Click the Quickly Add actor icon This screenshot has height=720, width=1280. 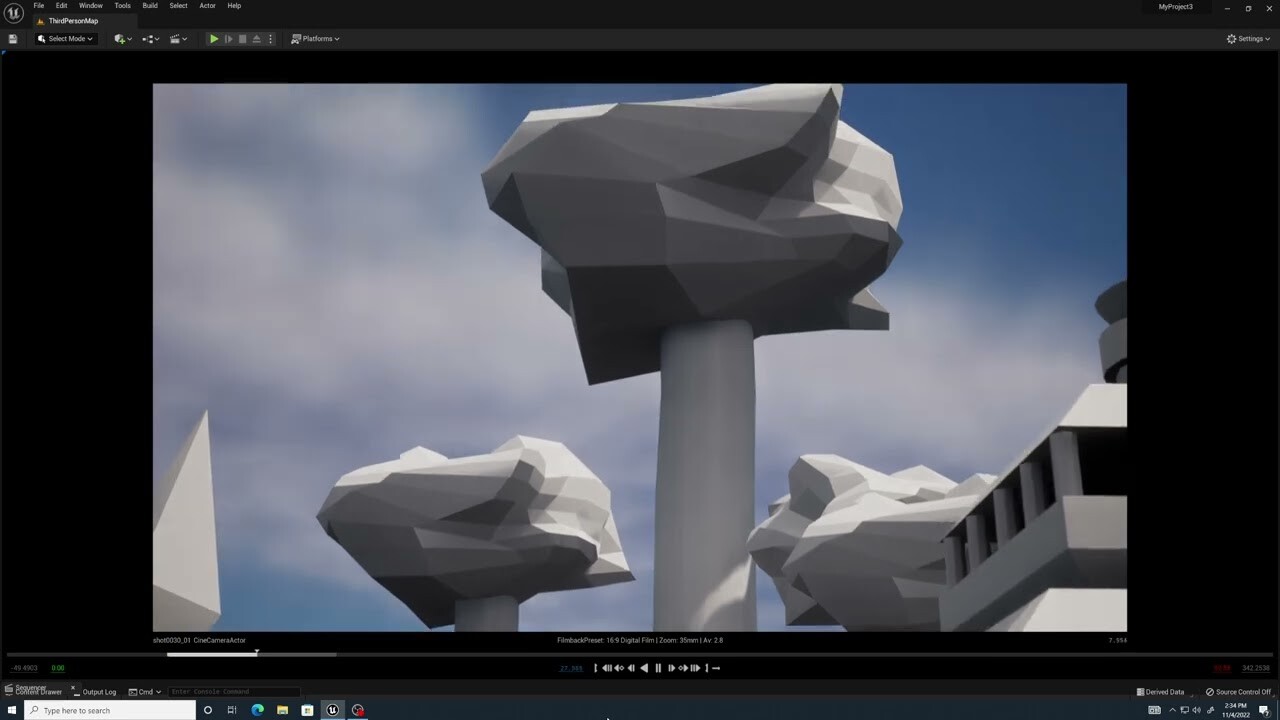click(119, 38)
